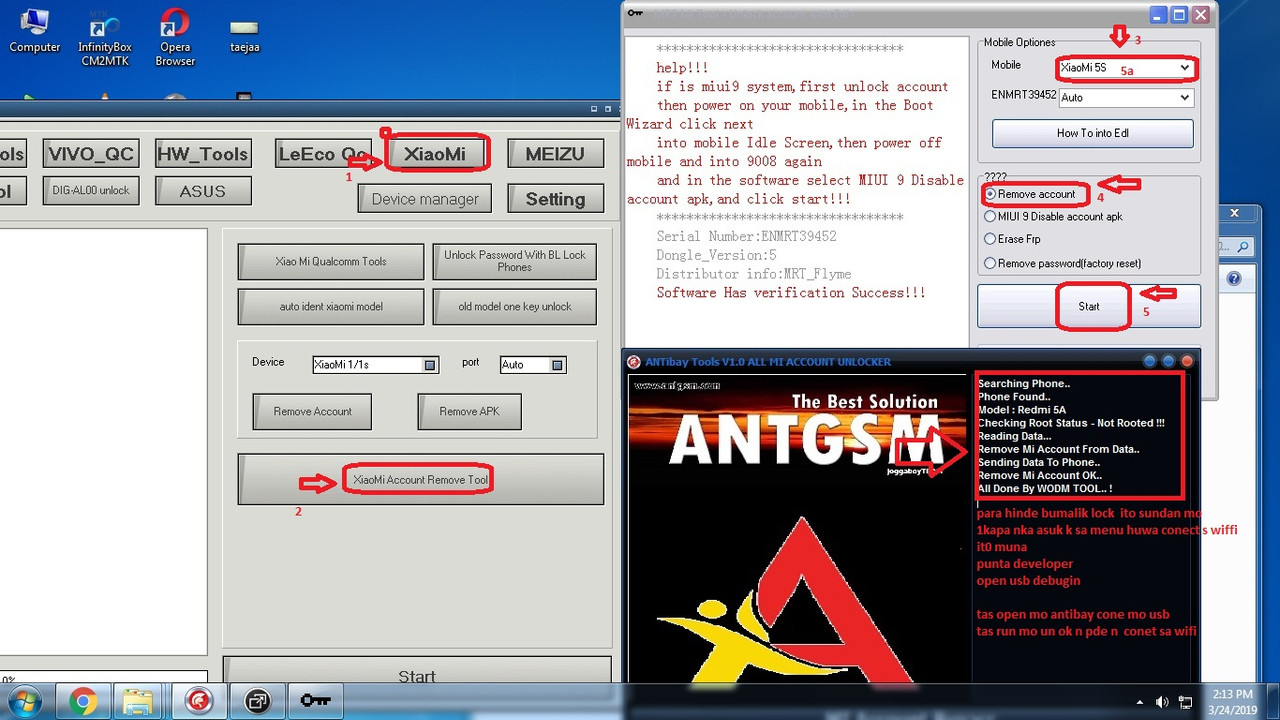Open network status tray icon
The width and height of the screenshot is (1280, 720).
click(1186, 702)
